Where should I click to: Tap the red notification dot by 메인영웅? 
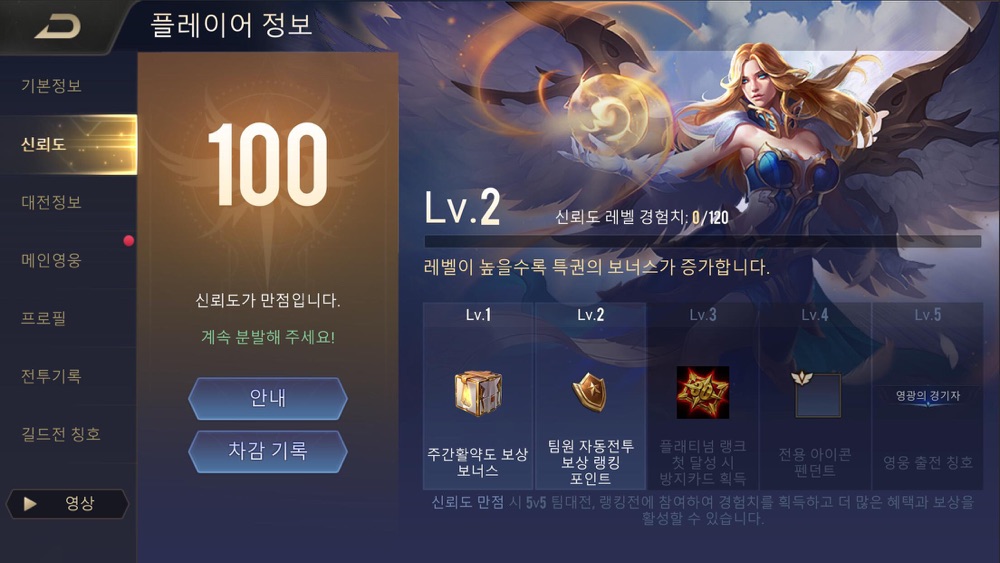click(x=128, y=240)
